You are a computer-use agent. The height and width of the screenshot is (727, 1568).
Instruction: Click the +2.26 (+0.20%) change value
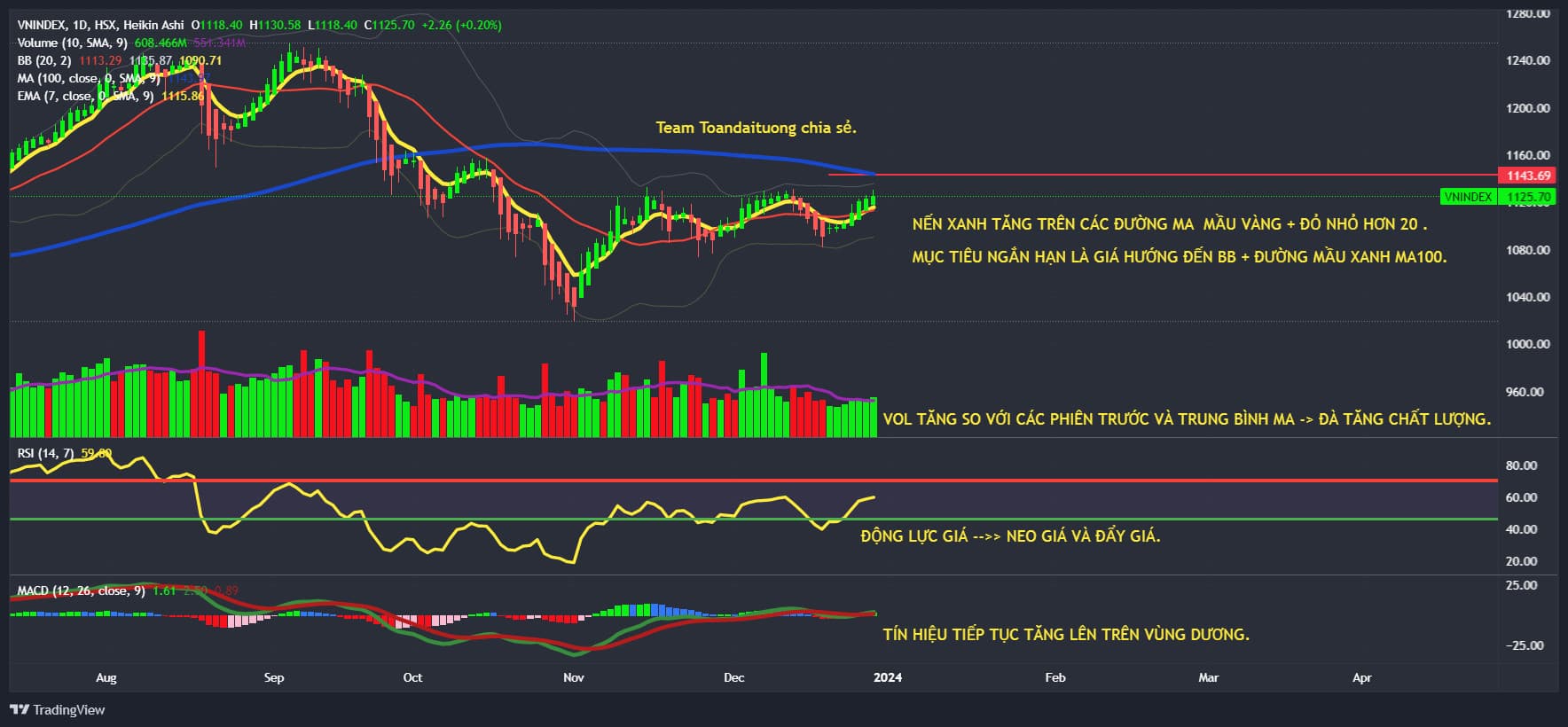461,25
